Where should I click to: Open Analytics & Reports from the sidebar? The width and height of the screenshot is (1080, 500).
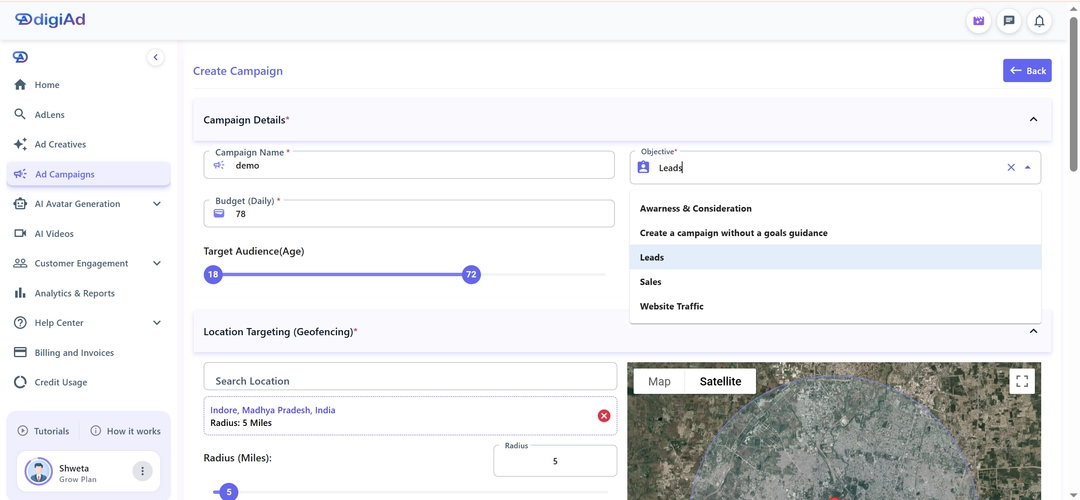[x=88, y=293]
